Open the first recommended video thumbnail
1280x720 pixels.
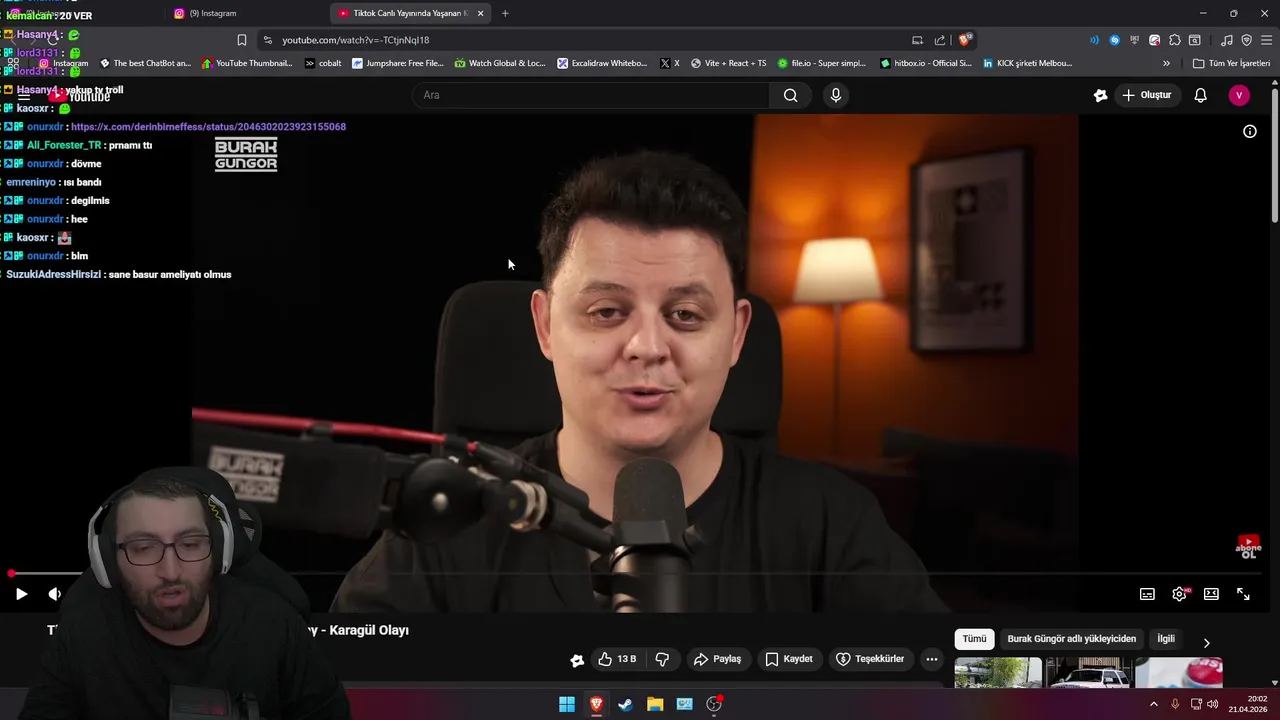click(998, 673)
